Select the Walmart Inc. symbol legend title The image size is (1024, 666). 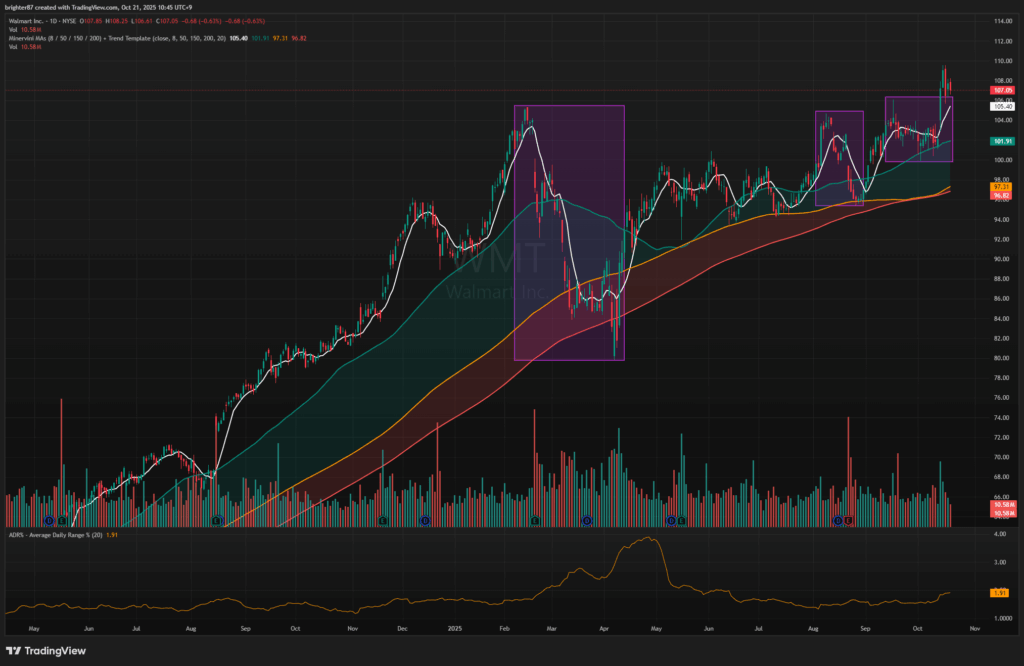[x=40, y=20]
